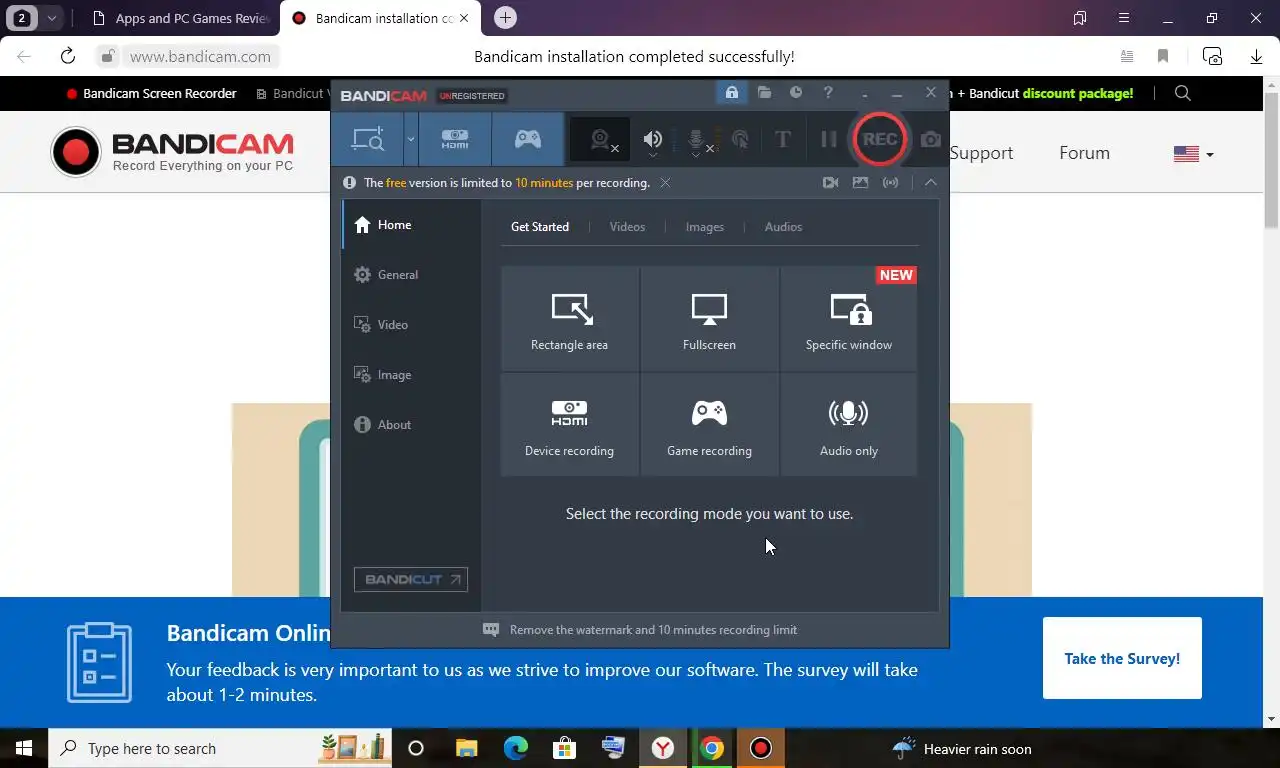Switch to the Images tab
Screen dimensions: 1280x768
click(704, 227)
